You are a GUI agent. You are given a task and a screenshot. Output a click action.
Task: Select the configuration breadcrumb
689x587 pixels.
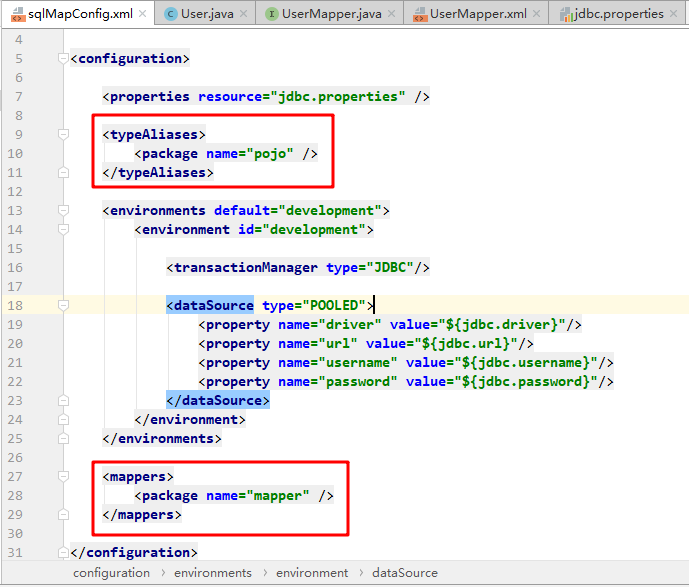111,573
